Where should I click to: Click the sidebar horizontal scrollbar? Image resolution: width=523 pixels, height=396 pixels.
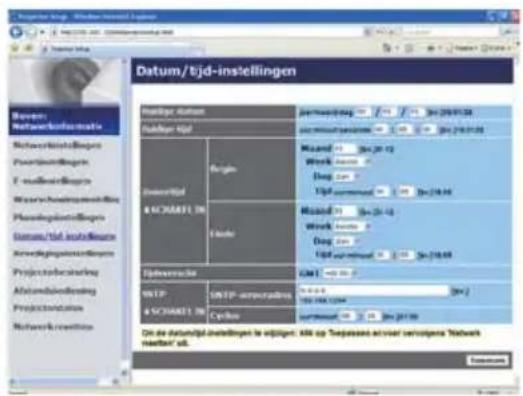coord(63,381)
